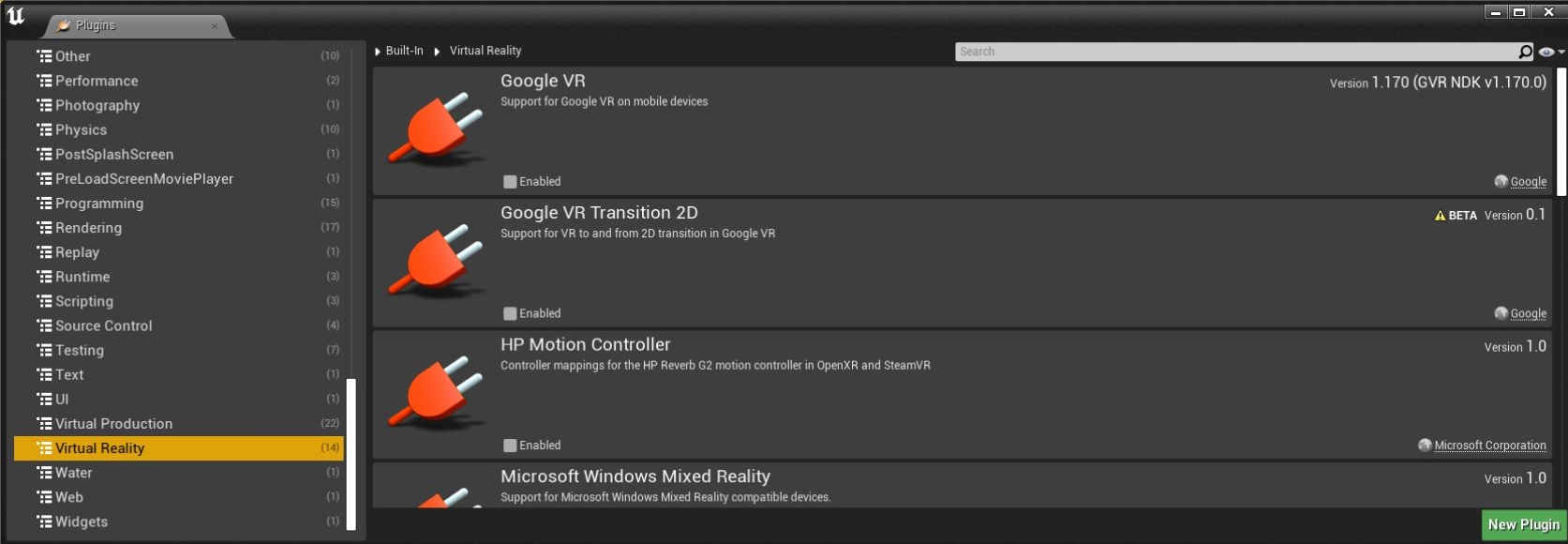Switch to the Plugins tab
This screenshot has width=1568, height=544.
[96, 25]
